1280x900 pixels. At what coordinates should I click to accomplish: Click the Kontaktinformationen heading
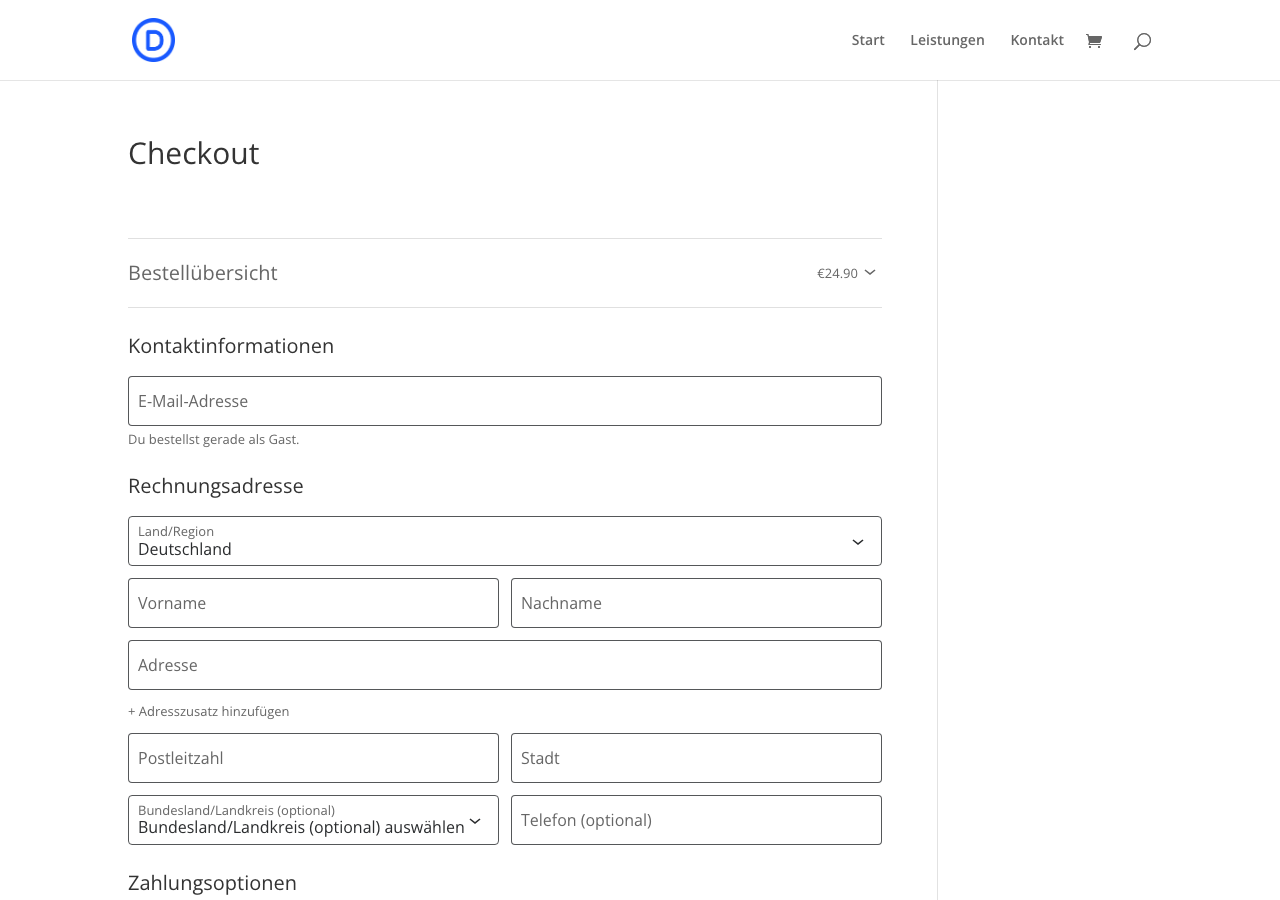click(231, 346)
